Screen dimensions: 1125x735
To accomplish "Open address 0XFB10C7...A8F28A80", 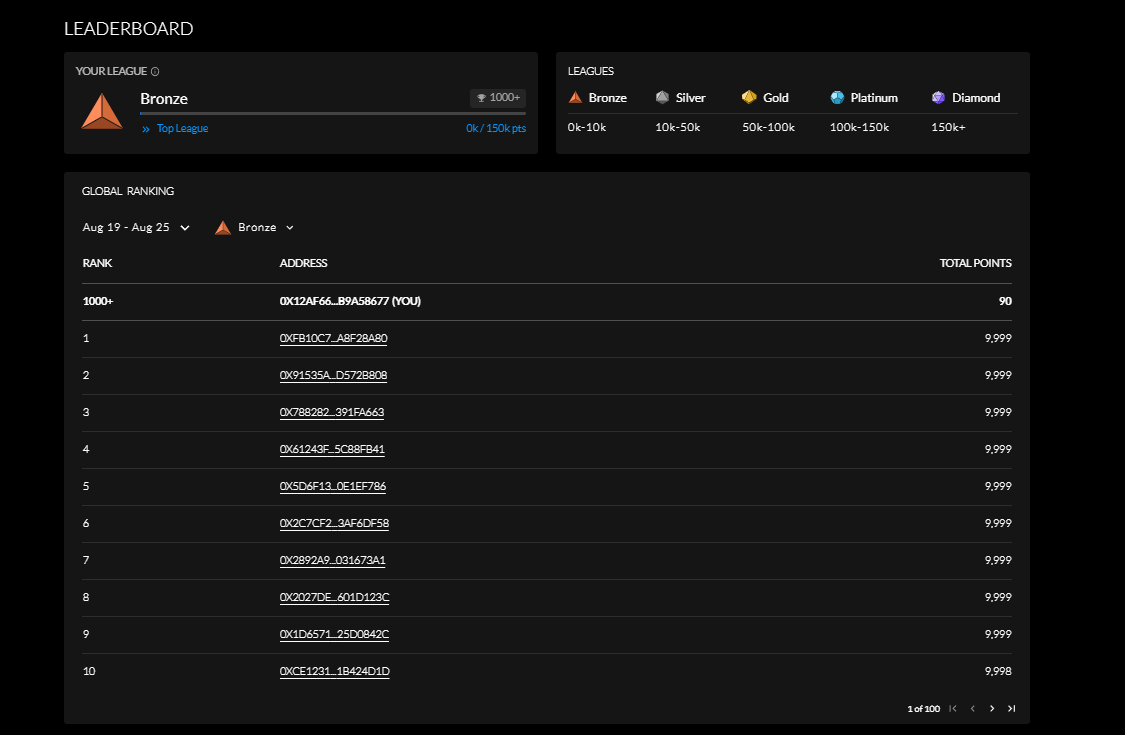I will click(x=334, y=338).
